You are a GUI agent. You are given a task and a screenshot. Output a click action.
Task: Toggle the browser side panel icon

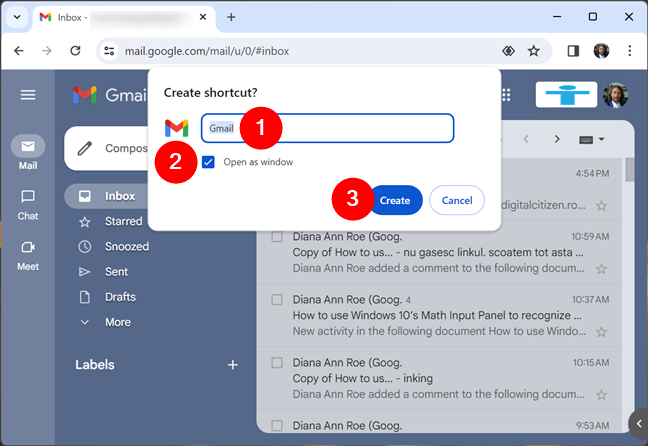click(573, 51)
